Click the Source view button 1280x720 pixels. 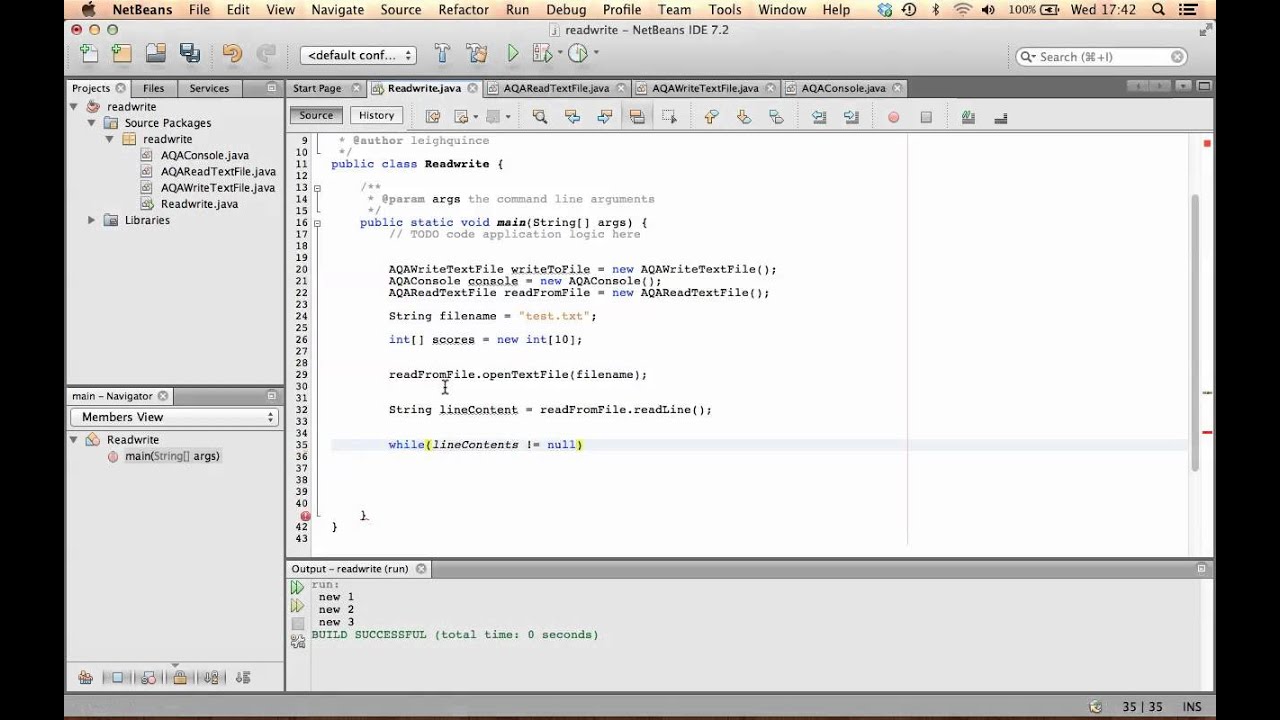[316, 115]
